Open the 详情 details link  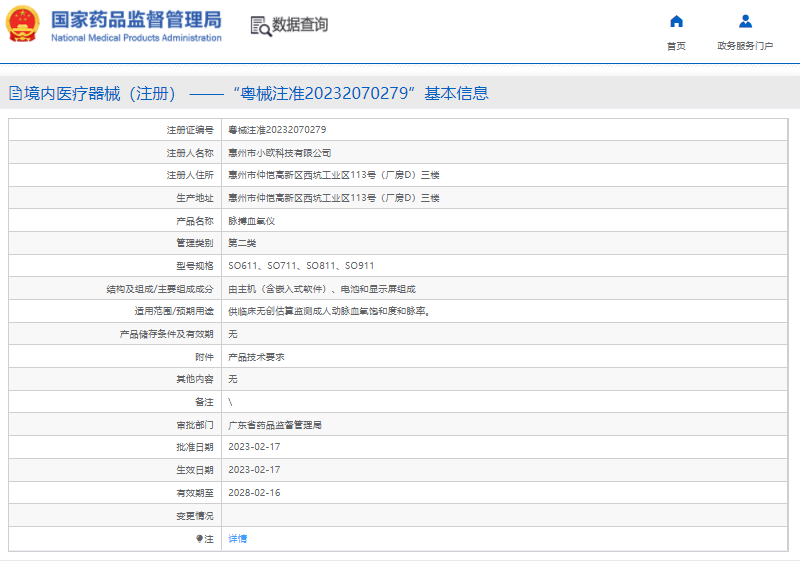pyautogui.click(x=237, y=539)
